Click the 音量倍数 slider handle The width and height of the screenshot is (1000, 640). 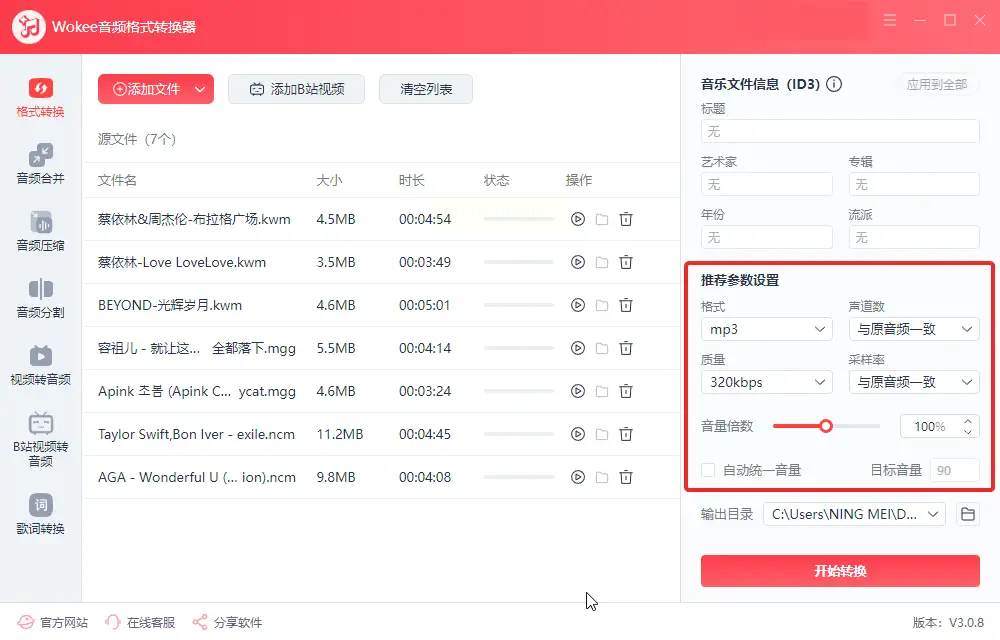(826, 426)
